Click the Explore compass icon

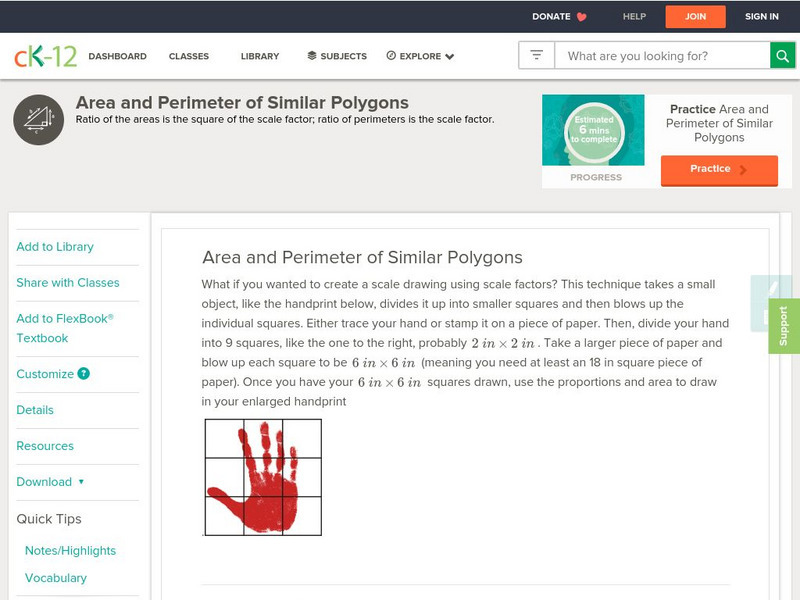point(391,56)
